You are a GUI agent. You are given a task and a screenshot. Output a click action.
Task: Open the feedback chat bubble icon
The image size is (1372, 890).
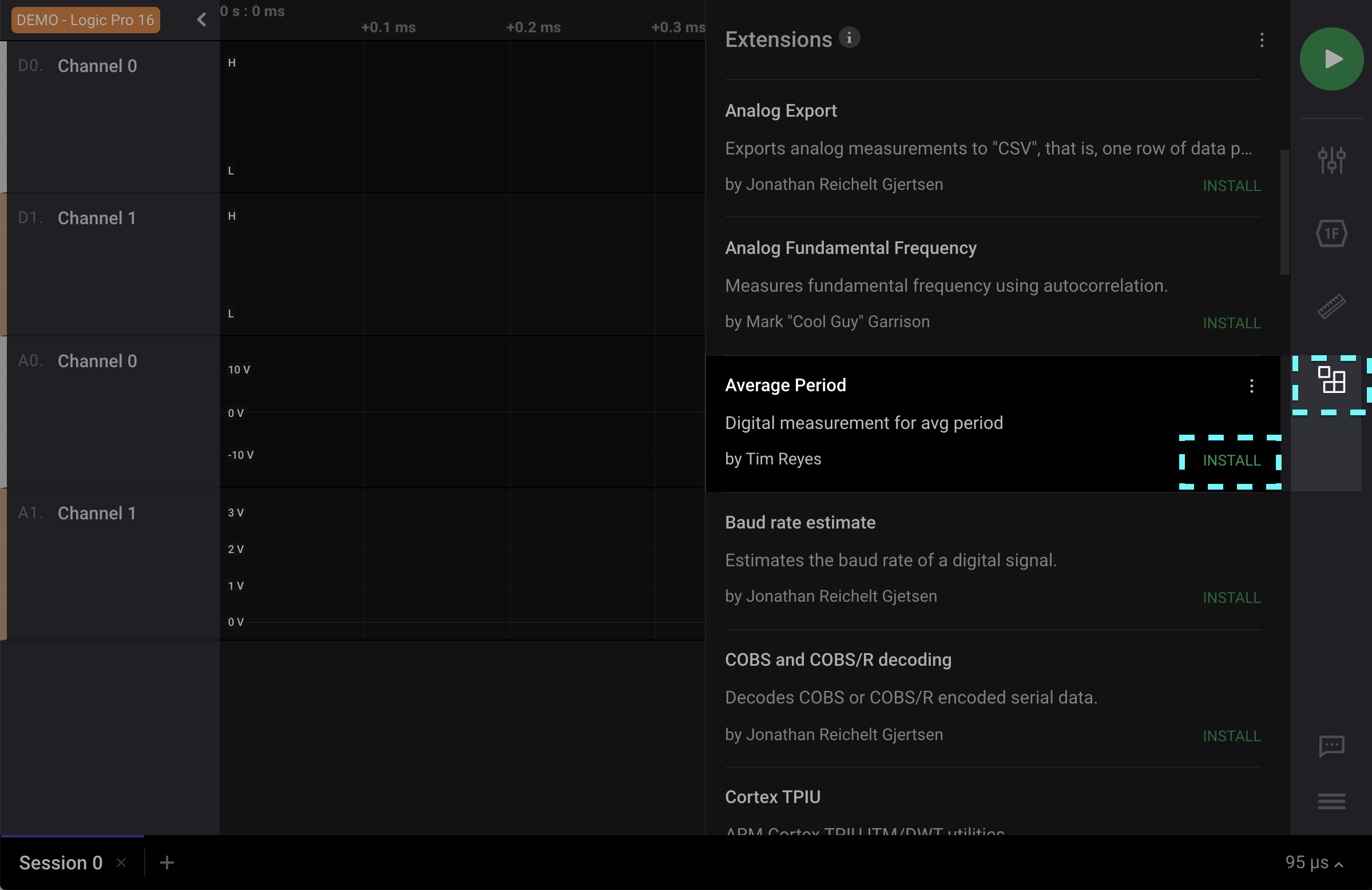pos(1331,746)
